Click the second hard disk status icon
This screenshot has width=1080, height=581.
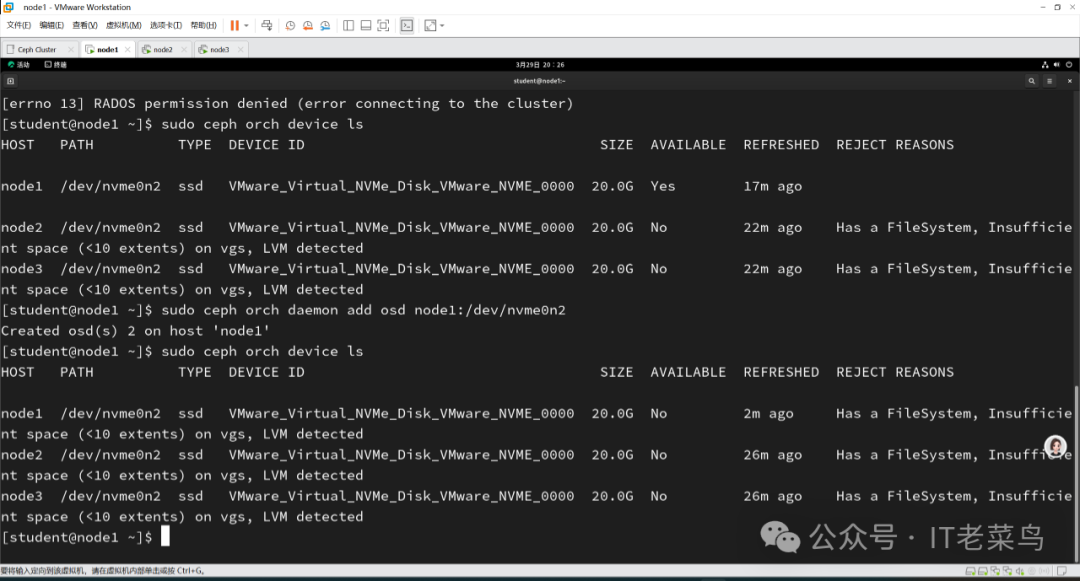coord(983,571)
